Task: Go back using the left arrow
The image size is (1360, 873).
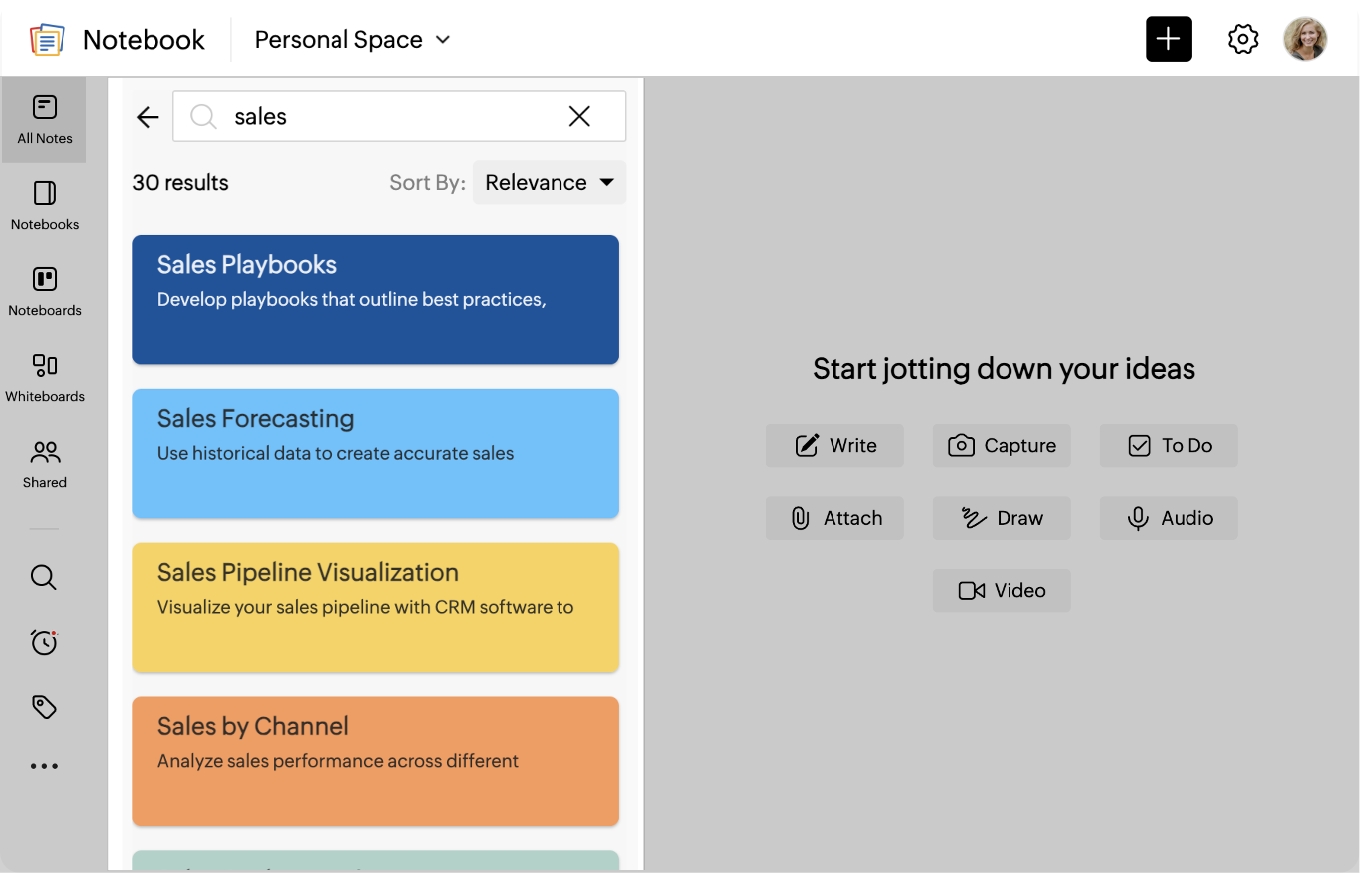Action: [x=148, y=117]
